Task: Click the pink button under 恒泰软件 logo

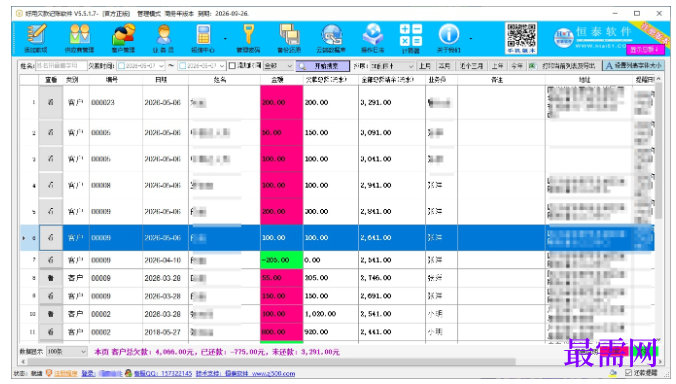Action: point(644,50)
